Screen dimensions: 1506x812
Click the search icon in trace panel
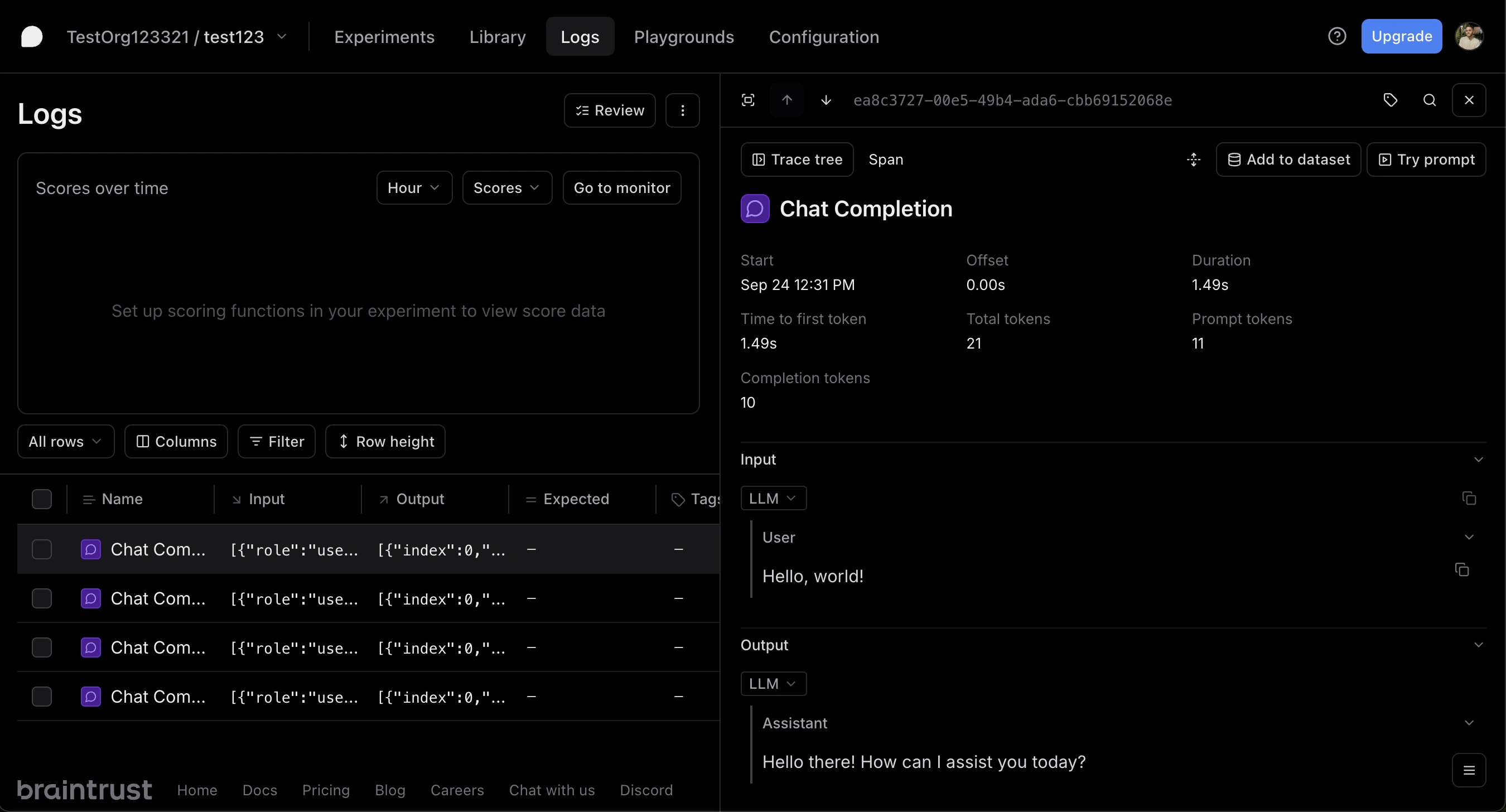click(1430, 100)
